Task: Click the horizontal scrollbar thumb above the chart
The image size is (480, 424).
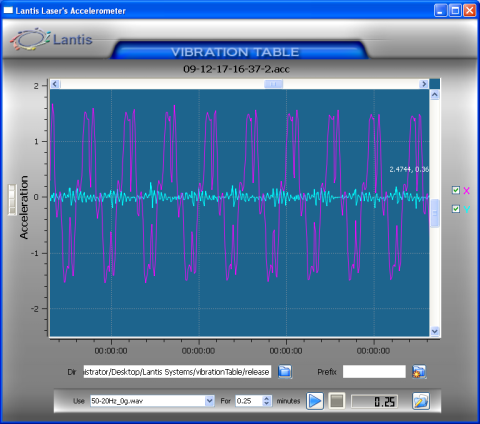Action: pos(273,84)
